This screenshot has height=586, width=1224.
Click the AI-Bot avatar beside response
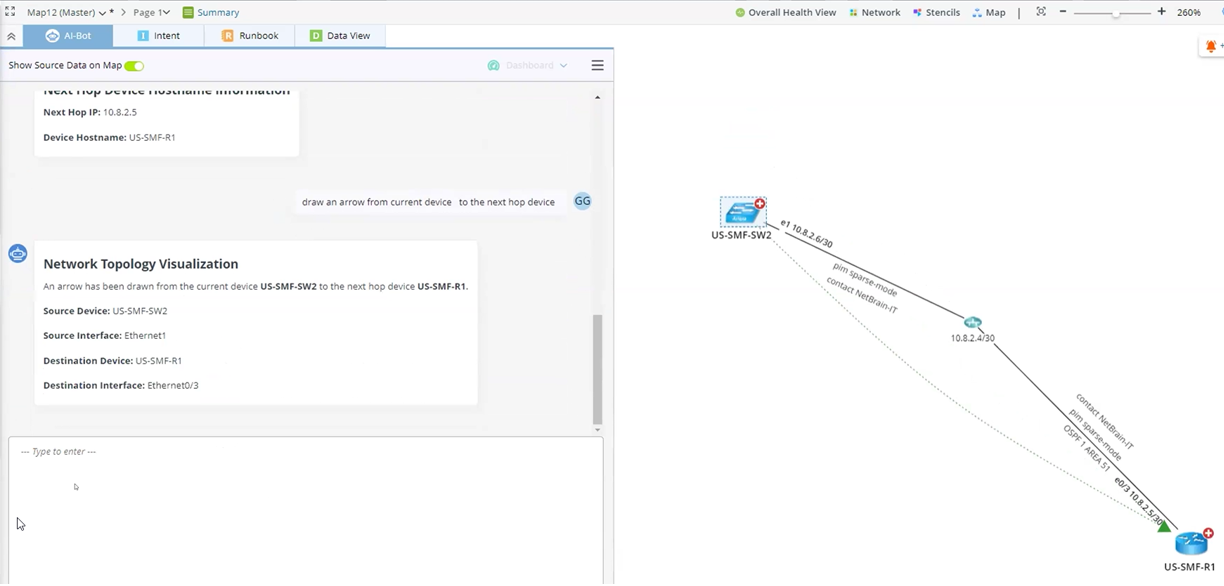click(17, 253)
